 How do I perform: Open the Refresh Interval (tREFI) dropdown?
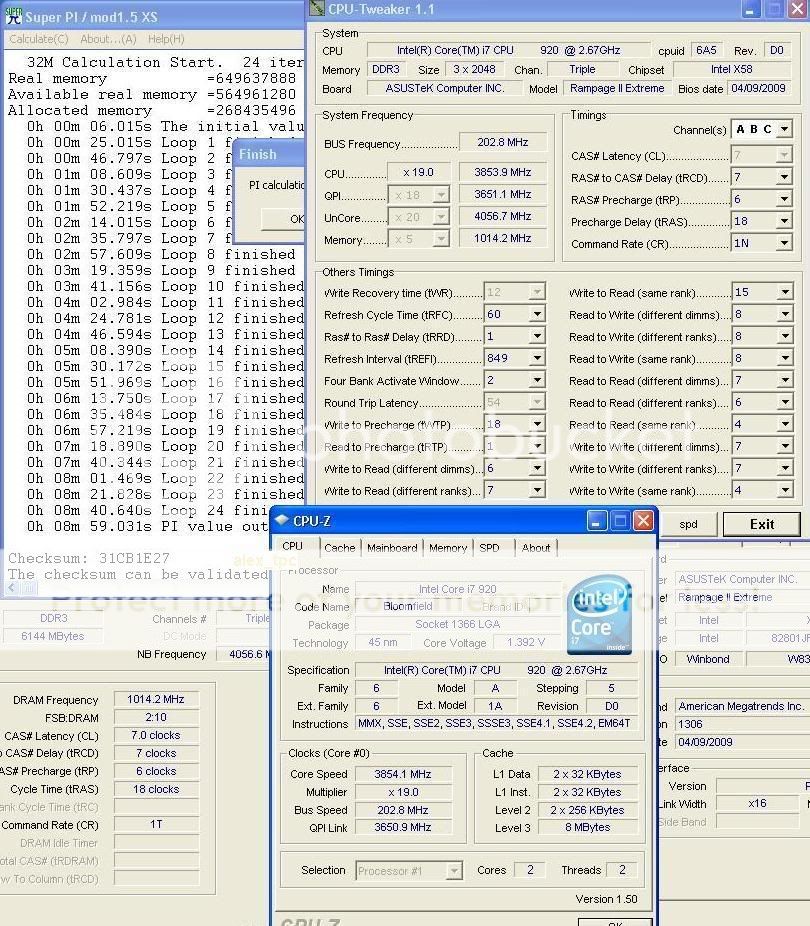(x=537, y=358)
